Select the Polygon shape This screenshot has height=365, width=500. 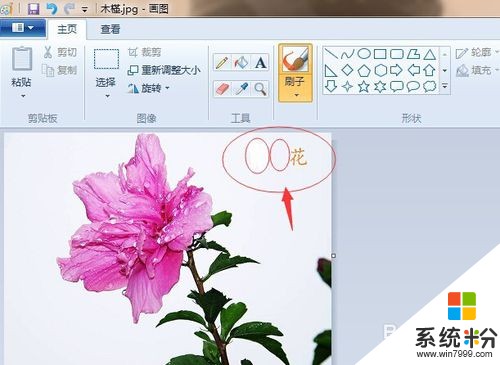point(413,54)
